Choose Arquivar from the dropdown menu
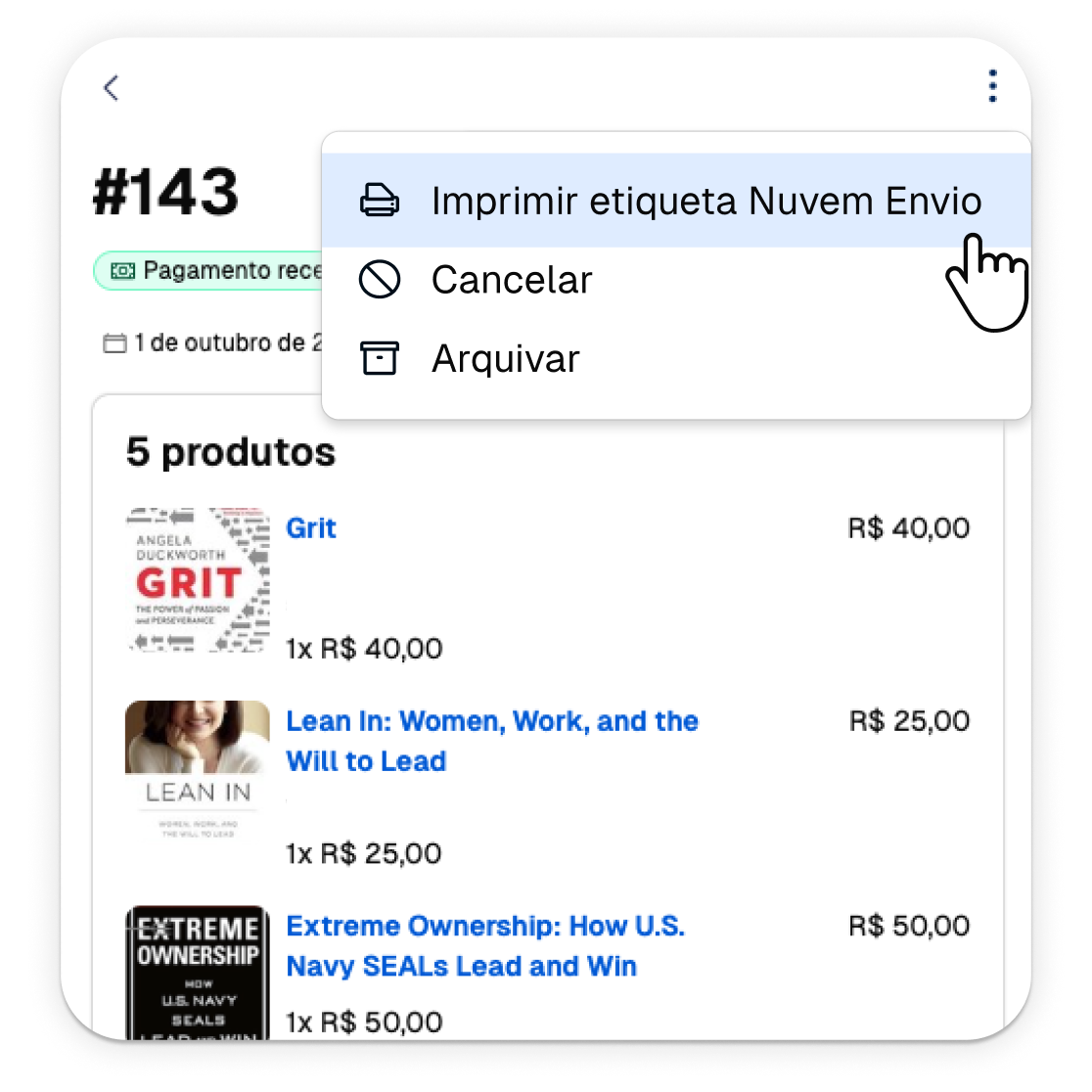1092x1092 pixels. [x=676, y=358]
